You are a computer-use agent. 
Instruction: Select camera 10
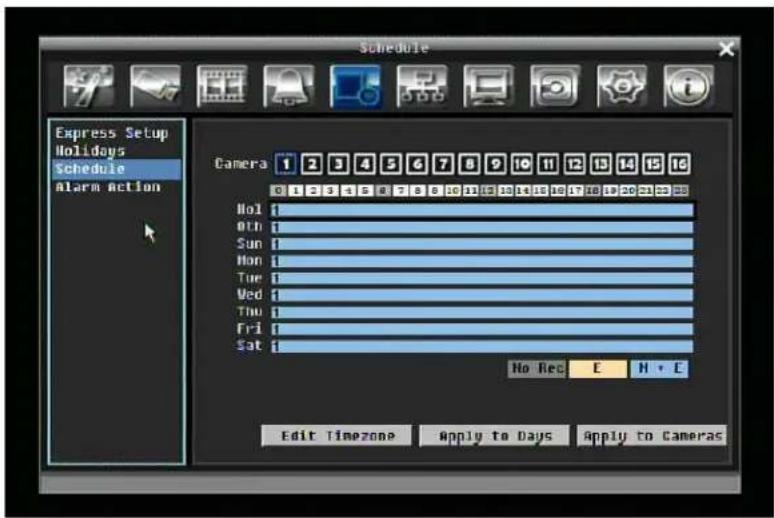click(522, 164)
